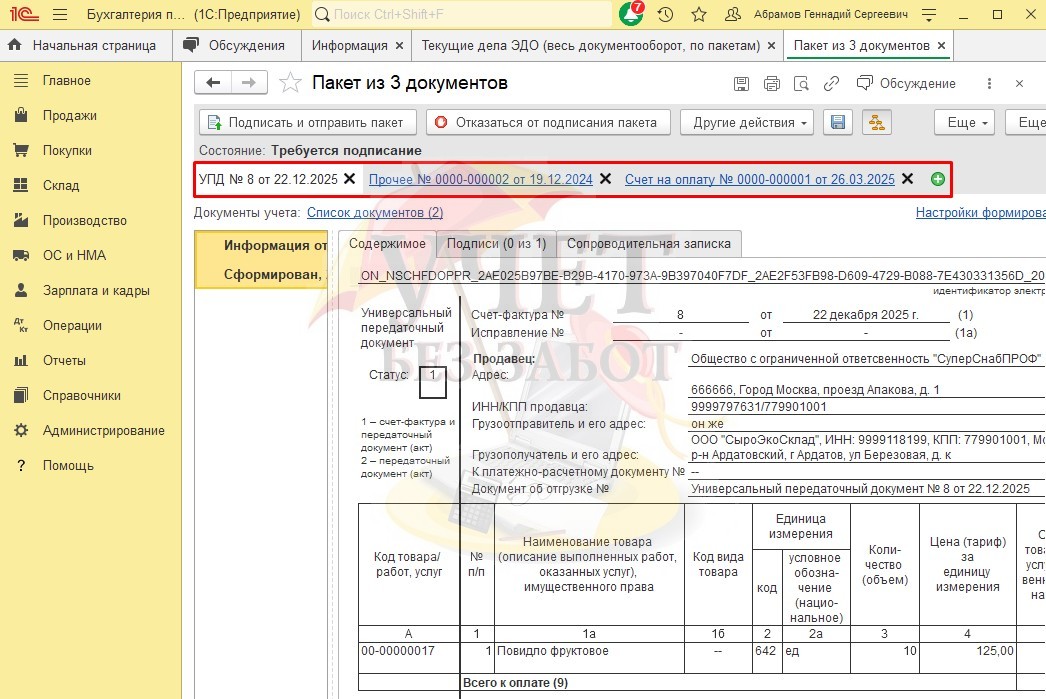
Task: Click the print icon in document header
Action: click(771, 84)
